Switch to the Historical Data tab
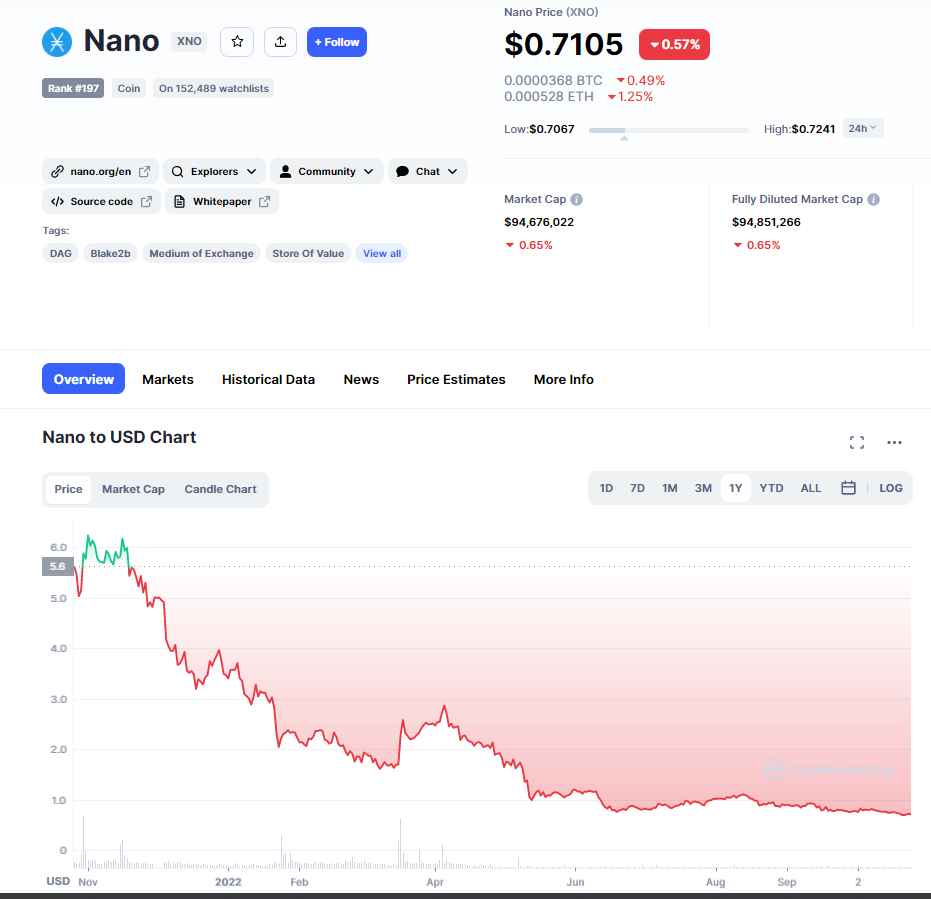The width and height of the screenshot is (931, 899). (x=268, y=379)
